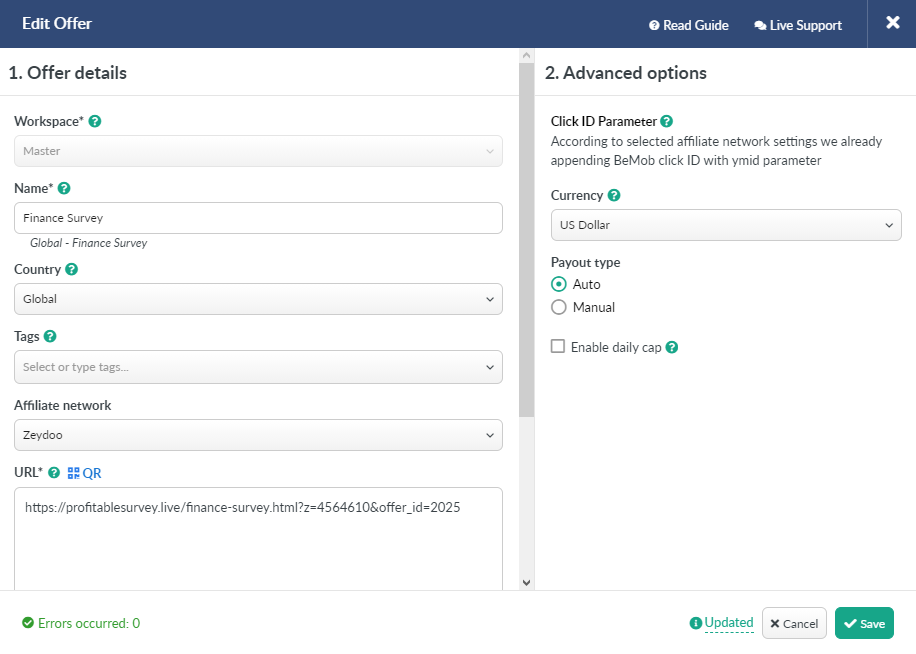Open the Read Guide link
The image size is (916, 654).
tap(689, 25)
